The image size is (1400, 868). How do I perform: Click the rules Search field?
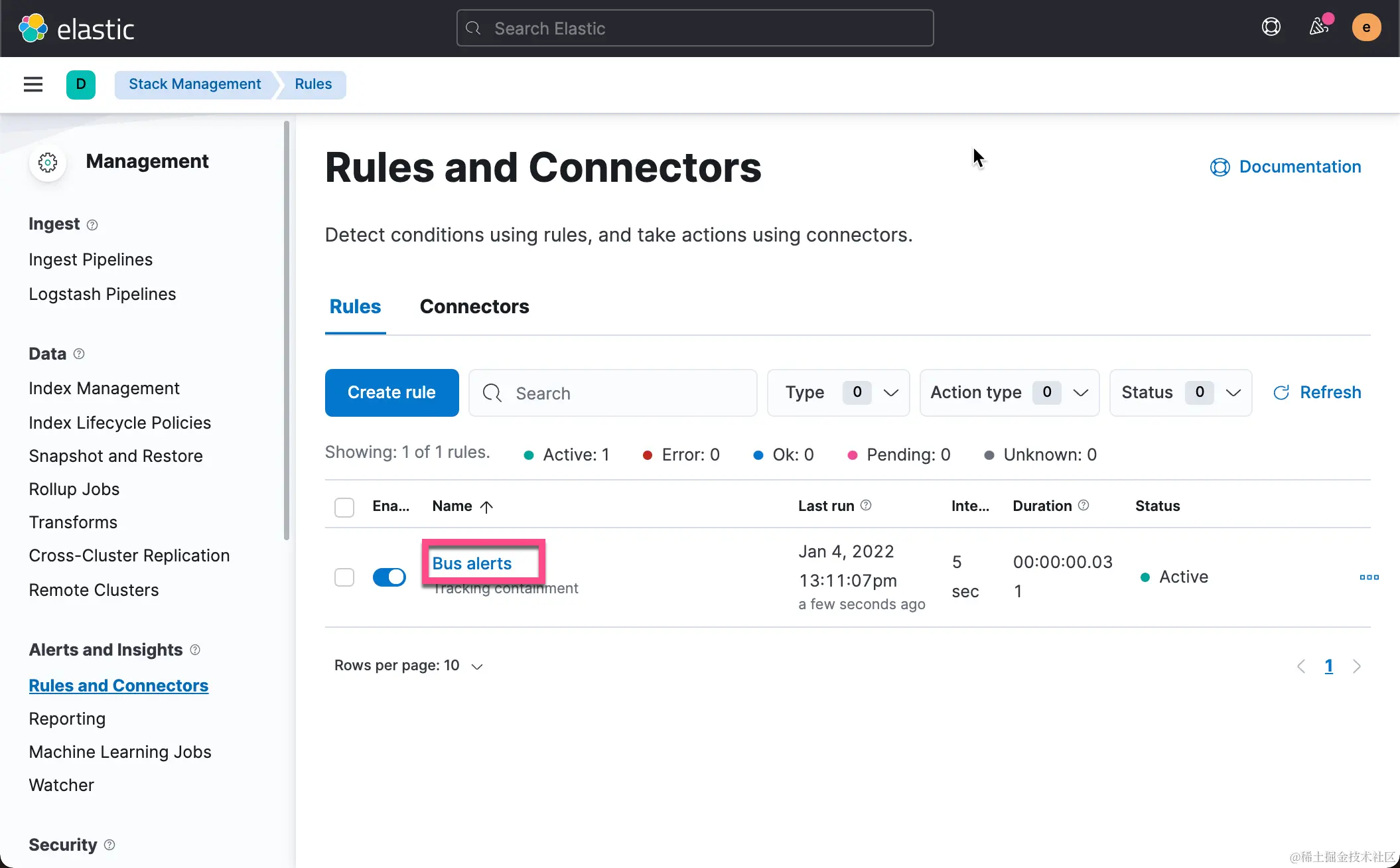coord(613,393)
